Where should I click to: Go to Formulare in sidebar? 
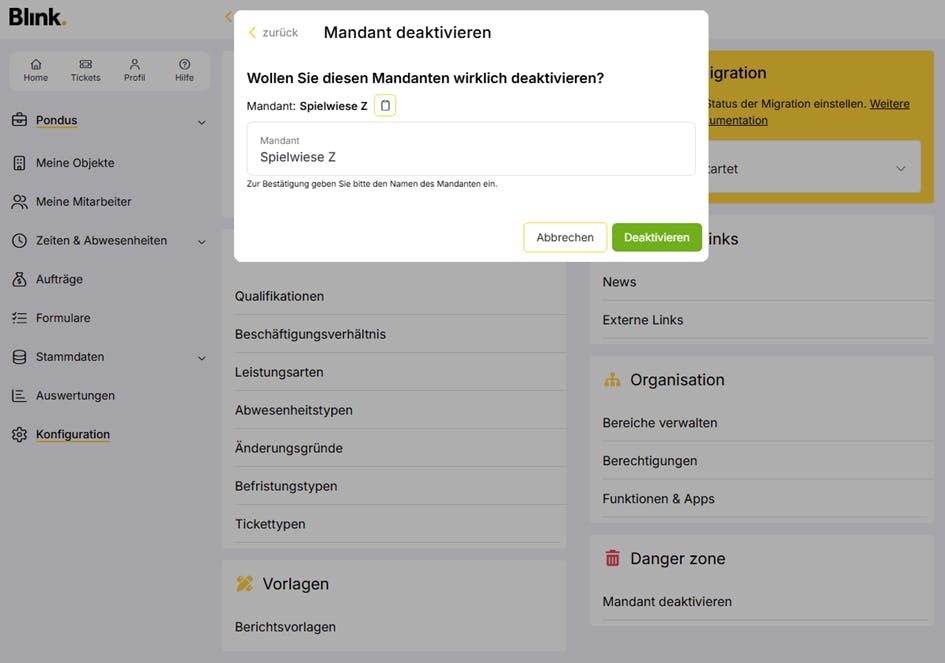[x=63, y=318]
